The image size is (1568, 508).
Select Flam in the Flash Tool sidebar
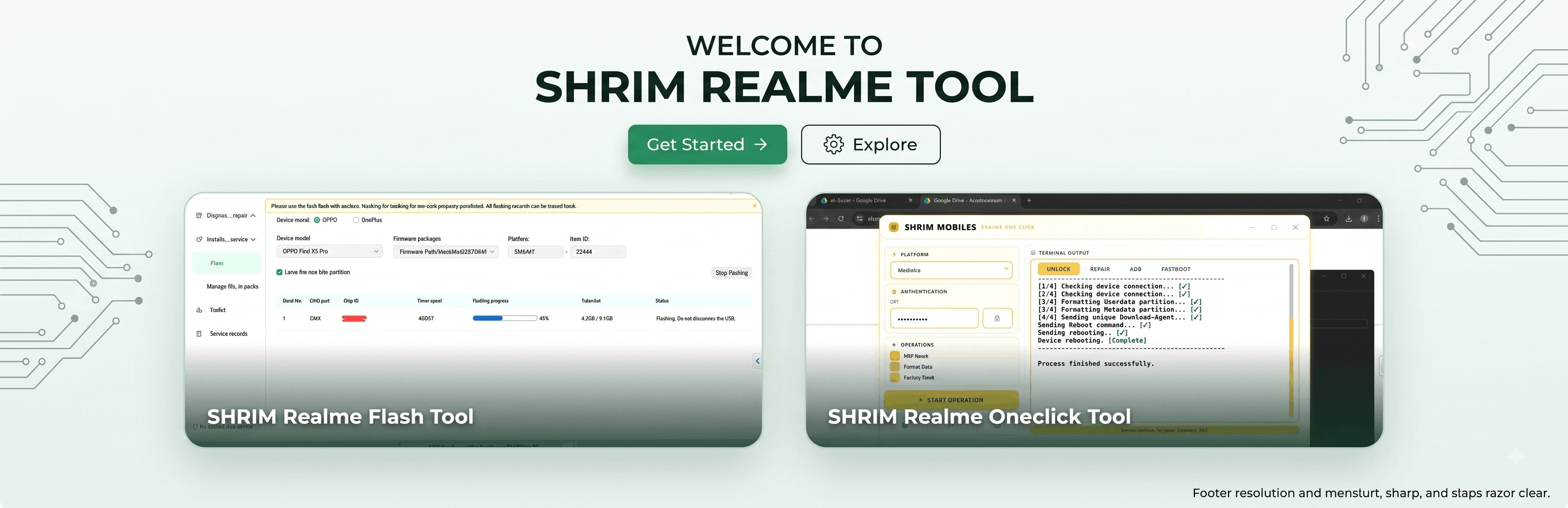click(x=227, y=263)
